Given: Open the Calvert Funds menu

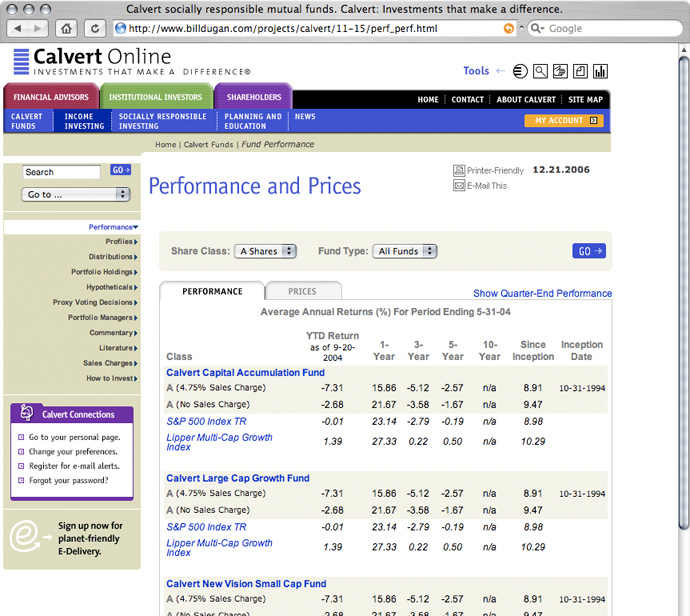Looking at the screenshot, I should pyautogui.click(x=27, y=121).
